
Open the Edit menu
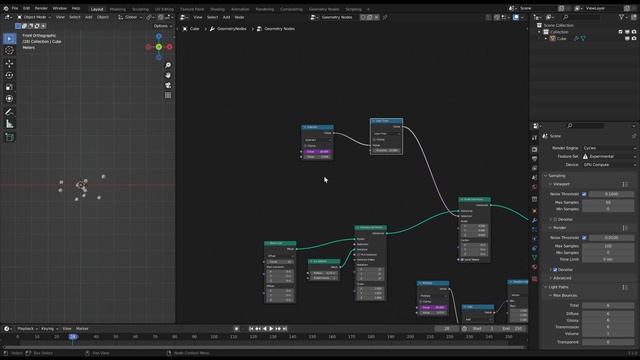[27, 8]
